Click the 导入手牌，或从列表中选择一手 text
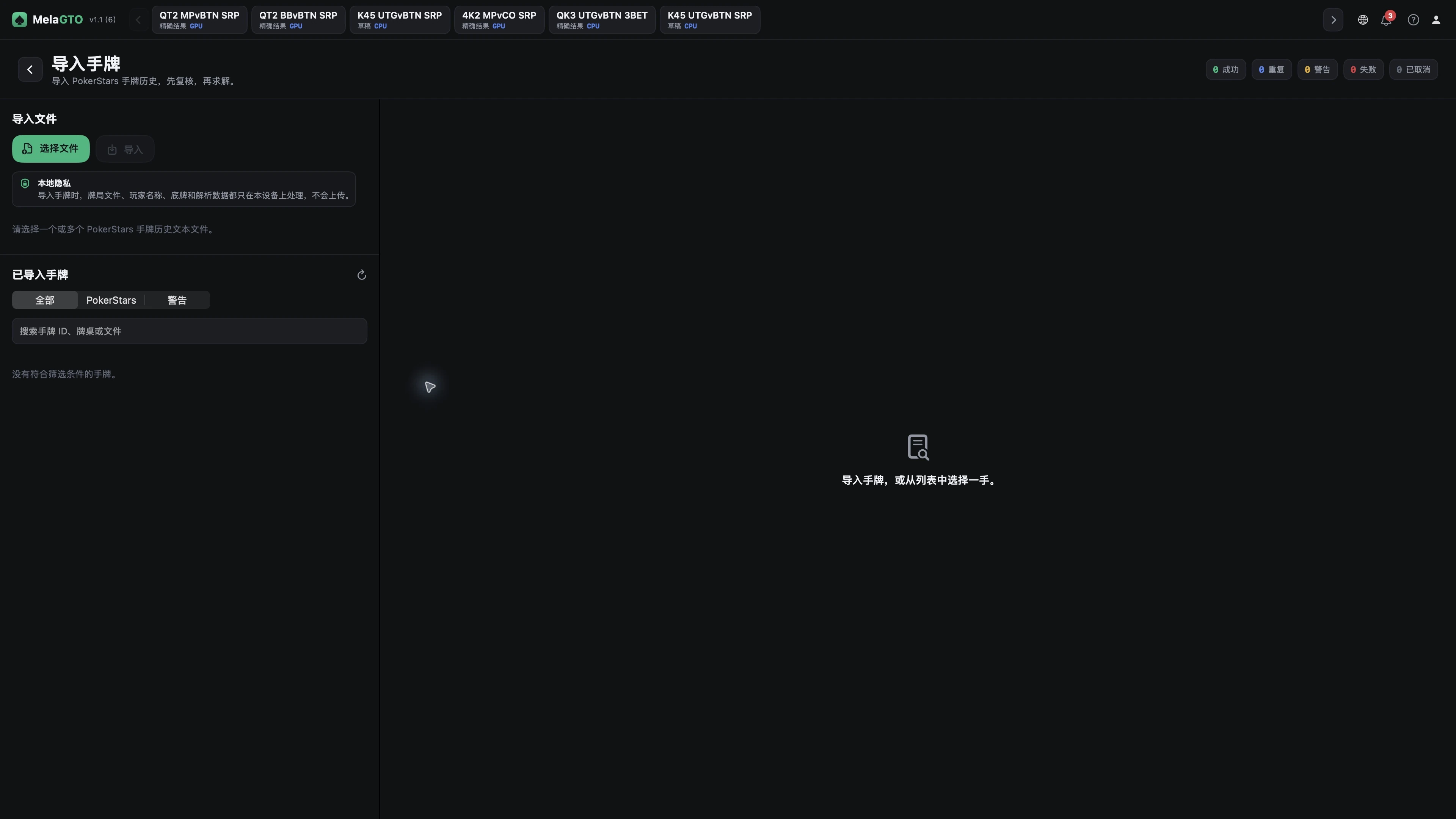Viewport: 1456px width, 819px height. click(919, 480)
